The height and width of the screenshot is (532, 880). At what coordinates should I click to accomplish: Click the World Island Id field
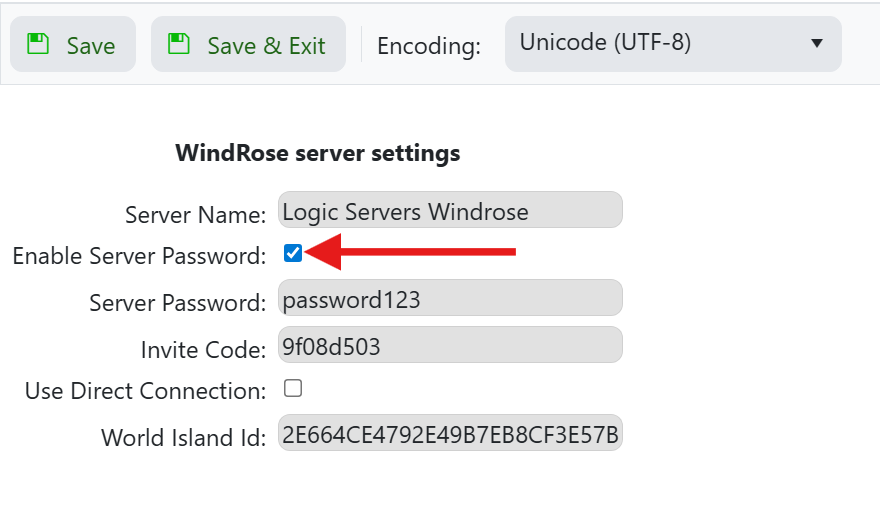(450, 434)
